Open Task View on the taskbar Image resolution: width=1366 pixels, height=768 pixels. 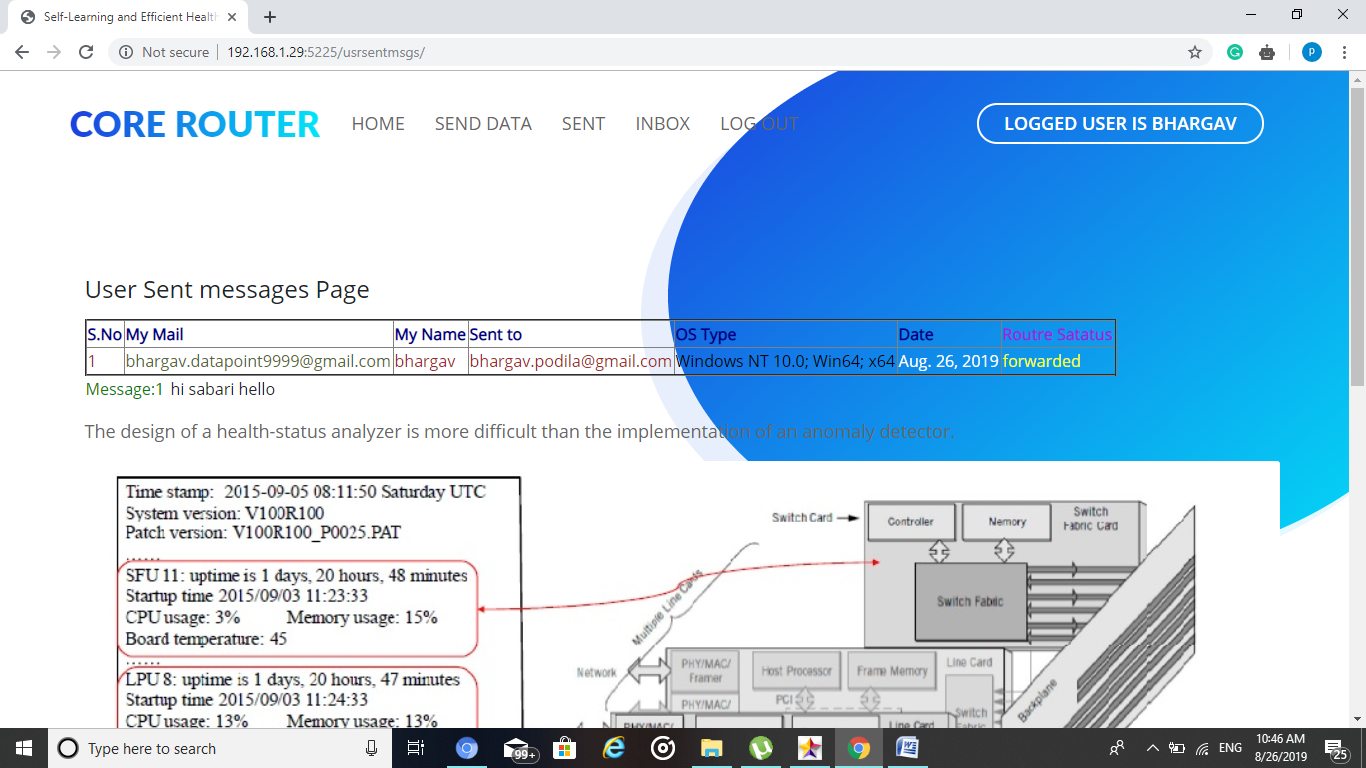point(416,748)
